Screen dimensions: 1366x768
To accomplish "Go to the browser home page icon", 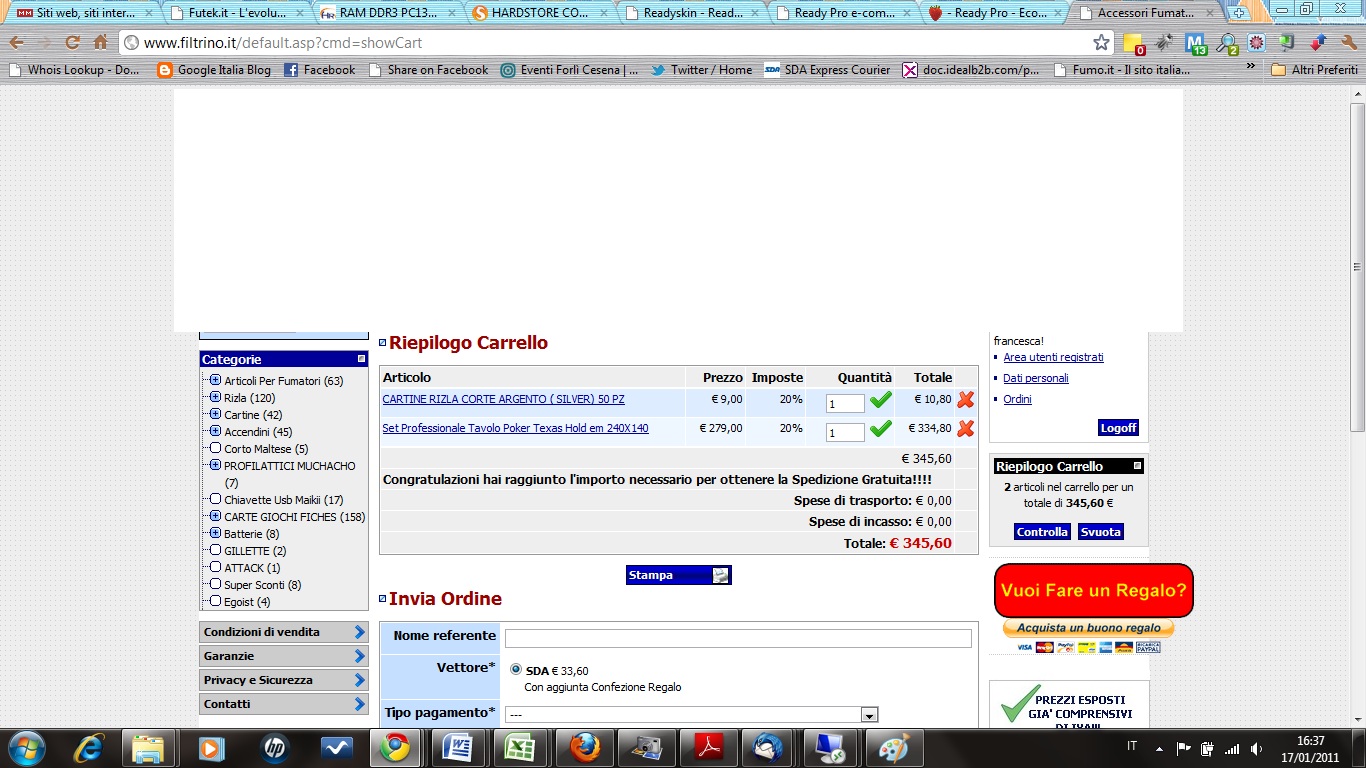I will pyautogui.click(x=100, y=43).
